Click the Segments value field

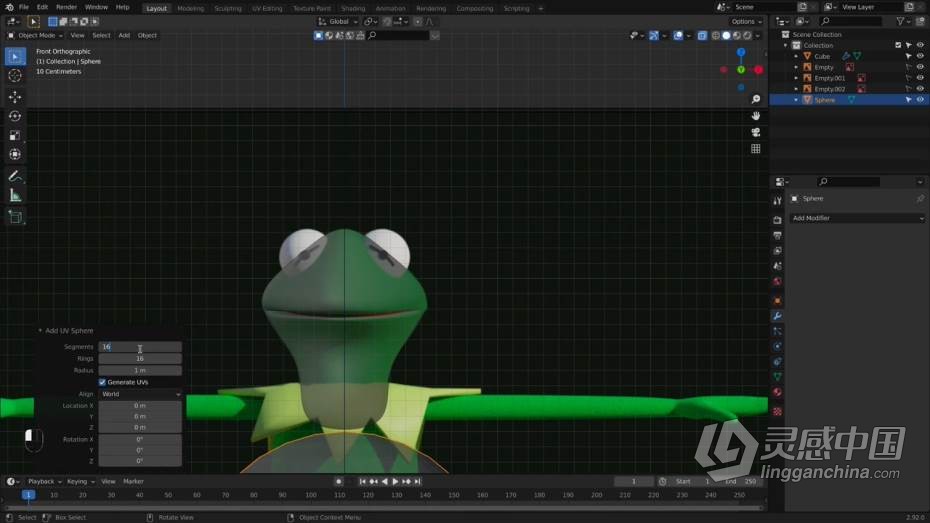(x=140, y=347)
